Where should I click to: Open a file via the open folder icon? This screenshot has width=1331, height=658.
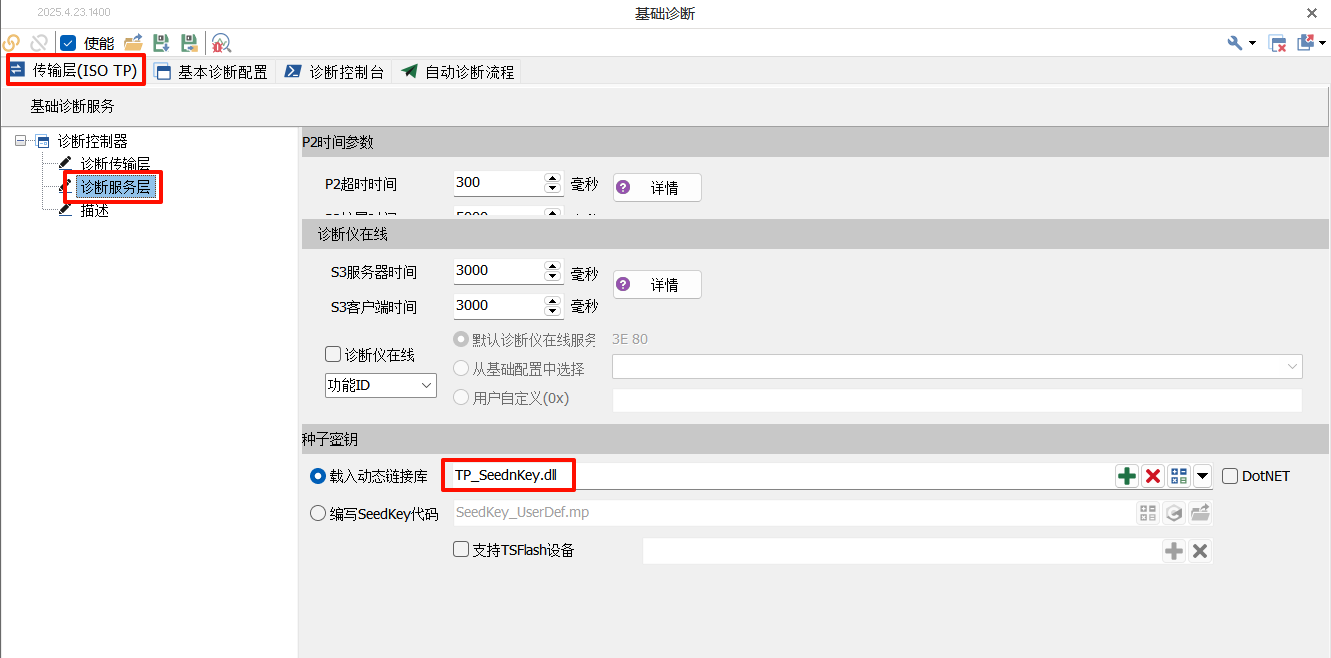click(x=134, y=43)
